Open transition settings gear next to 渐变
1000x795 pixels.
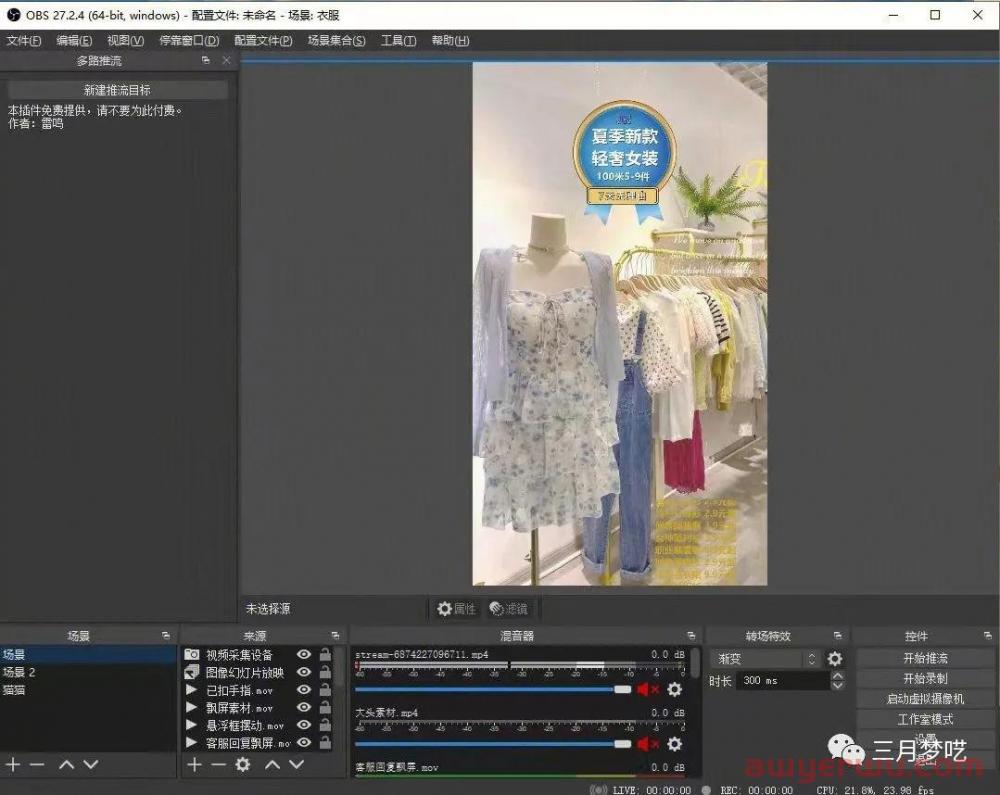(835, 659)
